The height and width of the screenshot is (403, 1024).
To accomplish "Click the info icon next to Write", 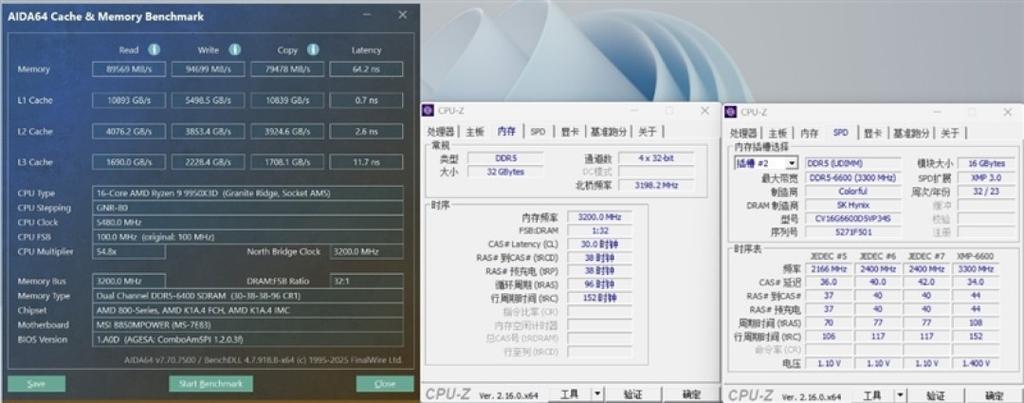I will click(234, 50).
